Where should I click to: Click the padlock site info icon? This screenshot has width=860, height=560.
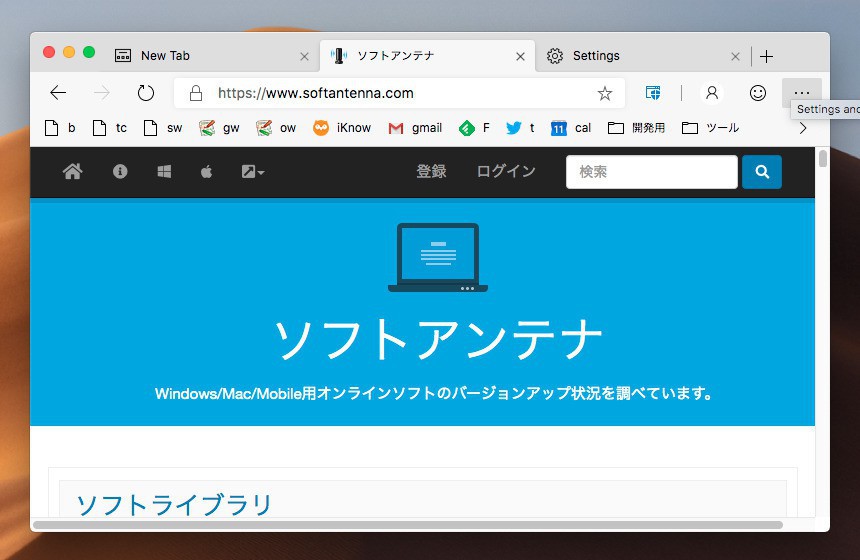point(196,93)
